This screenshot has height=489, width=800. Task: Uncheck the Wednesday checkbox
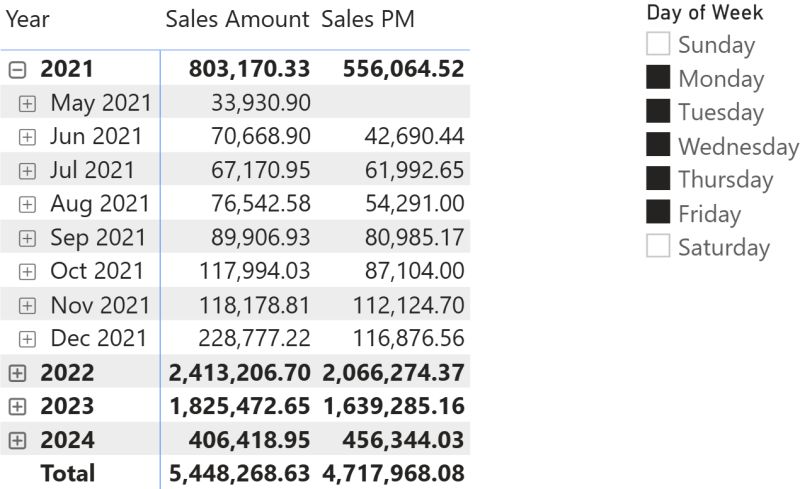pos(658,146)
